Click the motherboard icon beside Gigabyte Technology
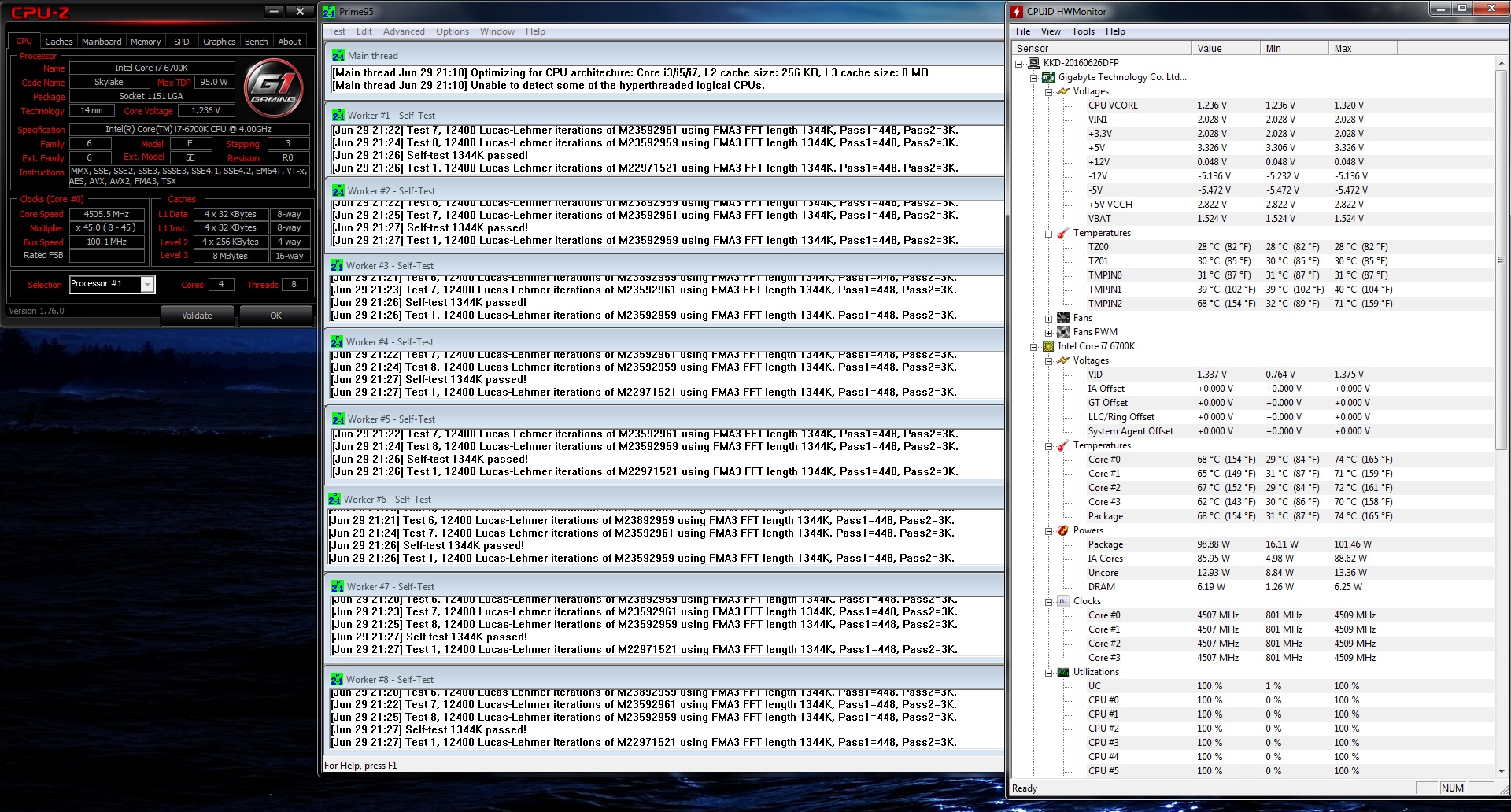Viewport: 1511px width, 812px height. pos(1048,77)
